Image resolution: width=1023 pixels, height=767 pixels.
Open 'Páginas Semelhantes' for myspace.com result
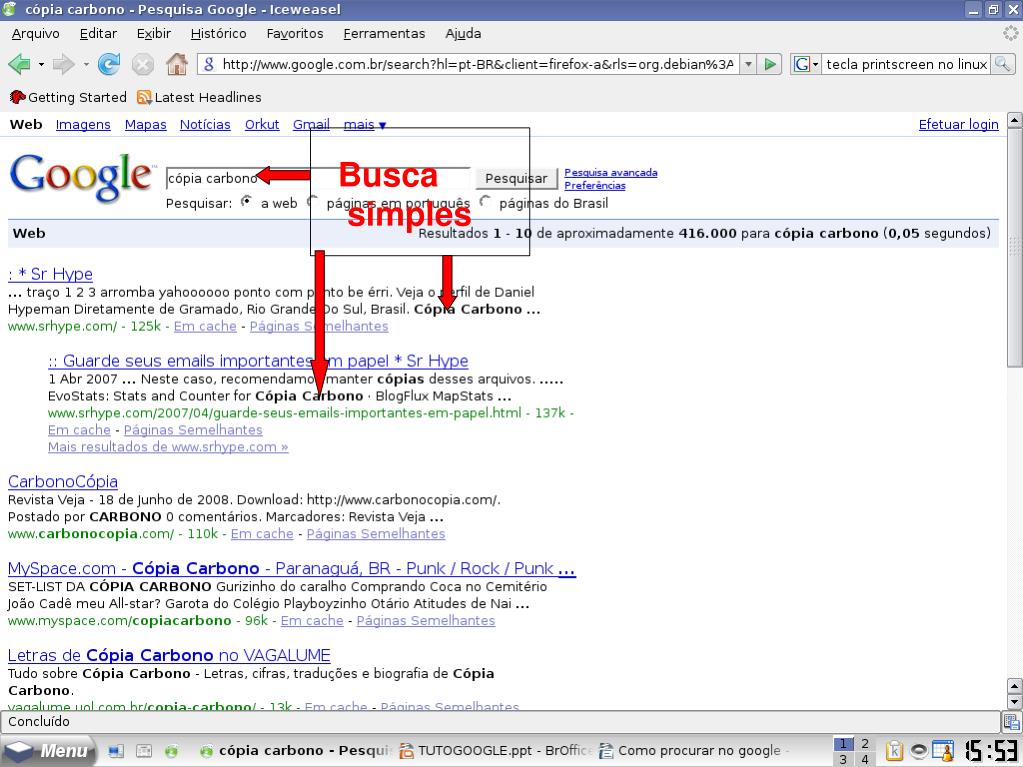425,620
